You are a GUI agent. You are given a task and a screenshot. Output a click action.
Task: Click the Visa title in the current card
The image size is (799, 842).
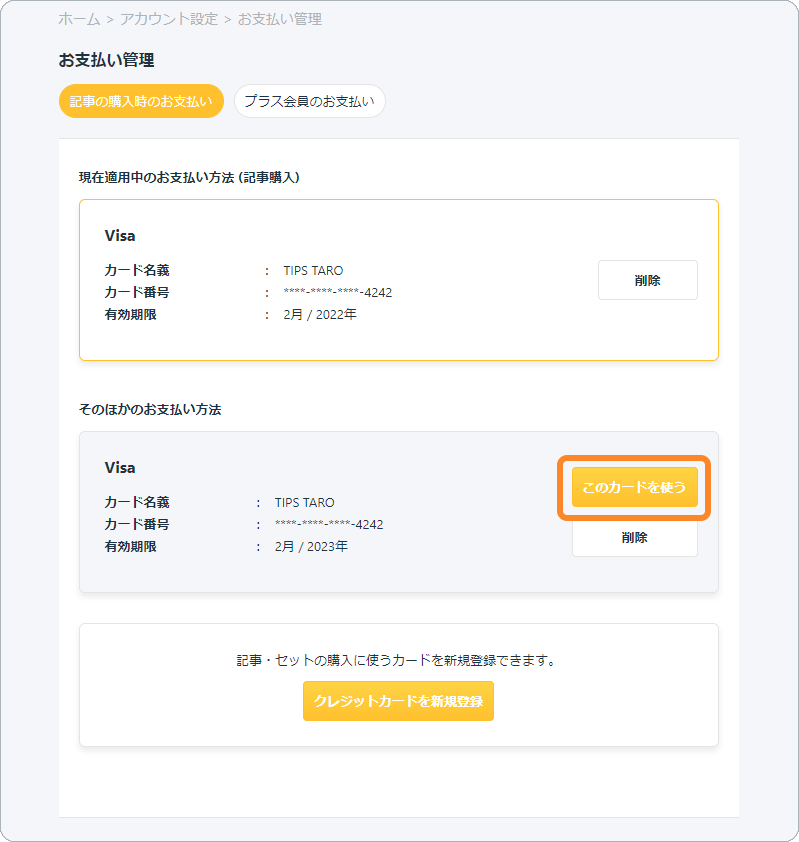(120, 236)
